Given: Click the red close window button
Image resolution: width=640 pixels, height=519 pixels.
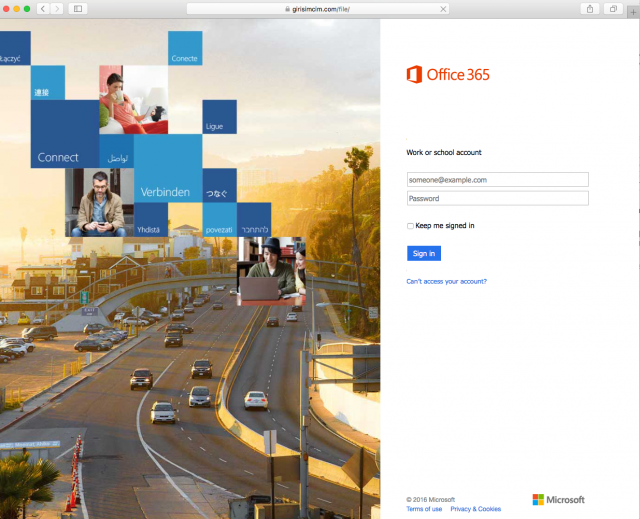Looking at the screenshot, I should 6,9.
